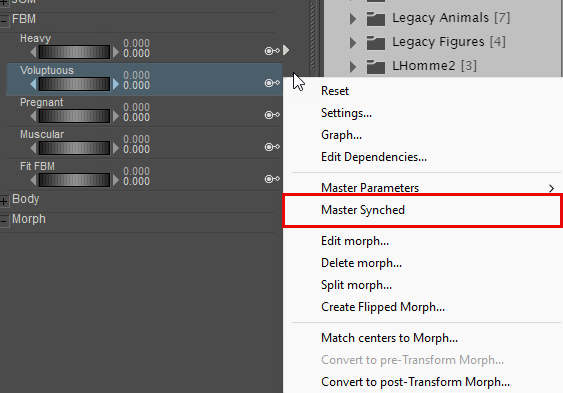Click the Heavy dial slider
The height and width of the screenshot is (393, 563).
(74, 52)
